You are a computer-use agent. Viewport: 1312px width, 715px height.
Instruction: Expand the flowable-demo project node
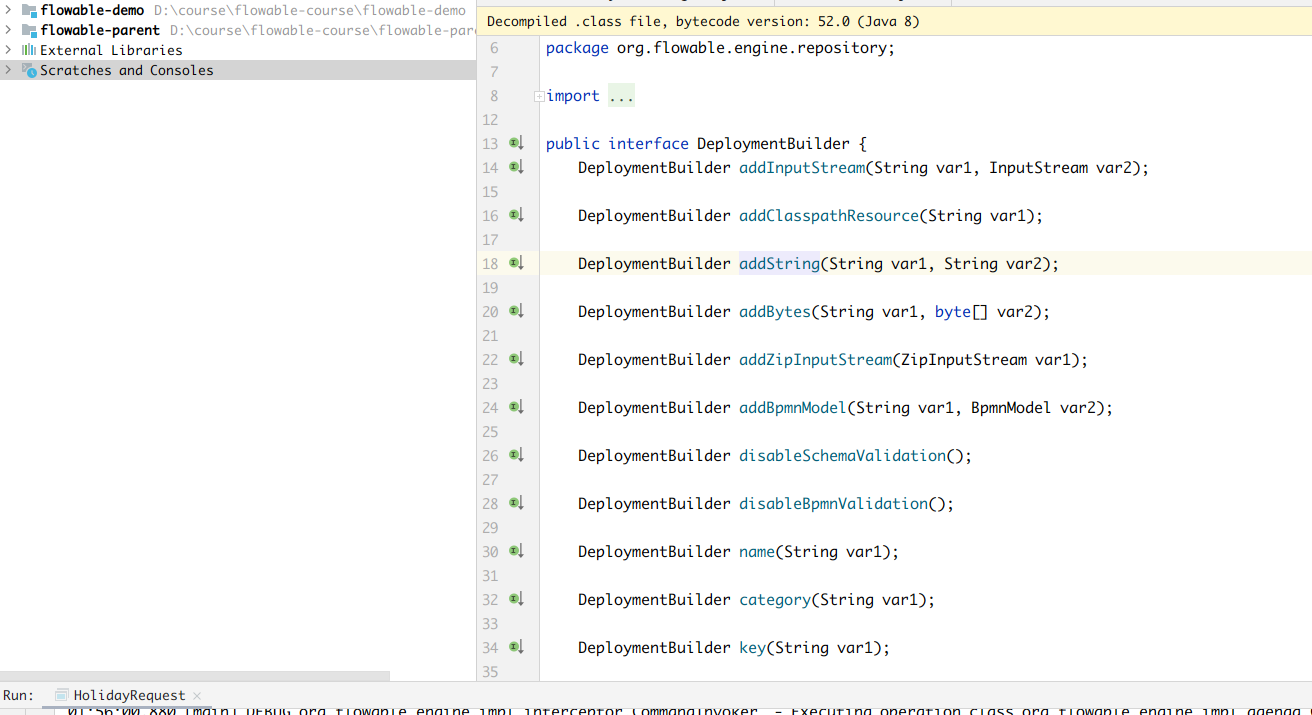click(9, 10)
